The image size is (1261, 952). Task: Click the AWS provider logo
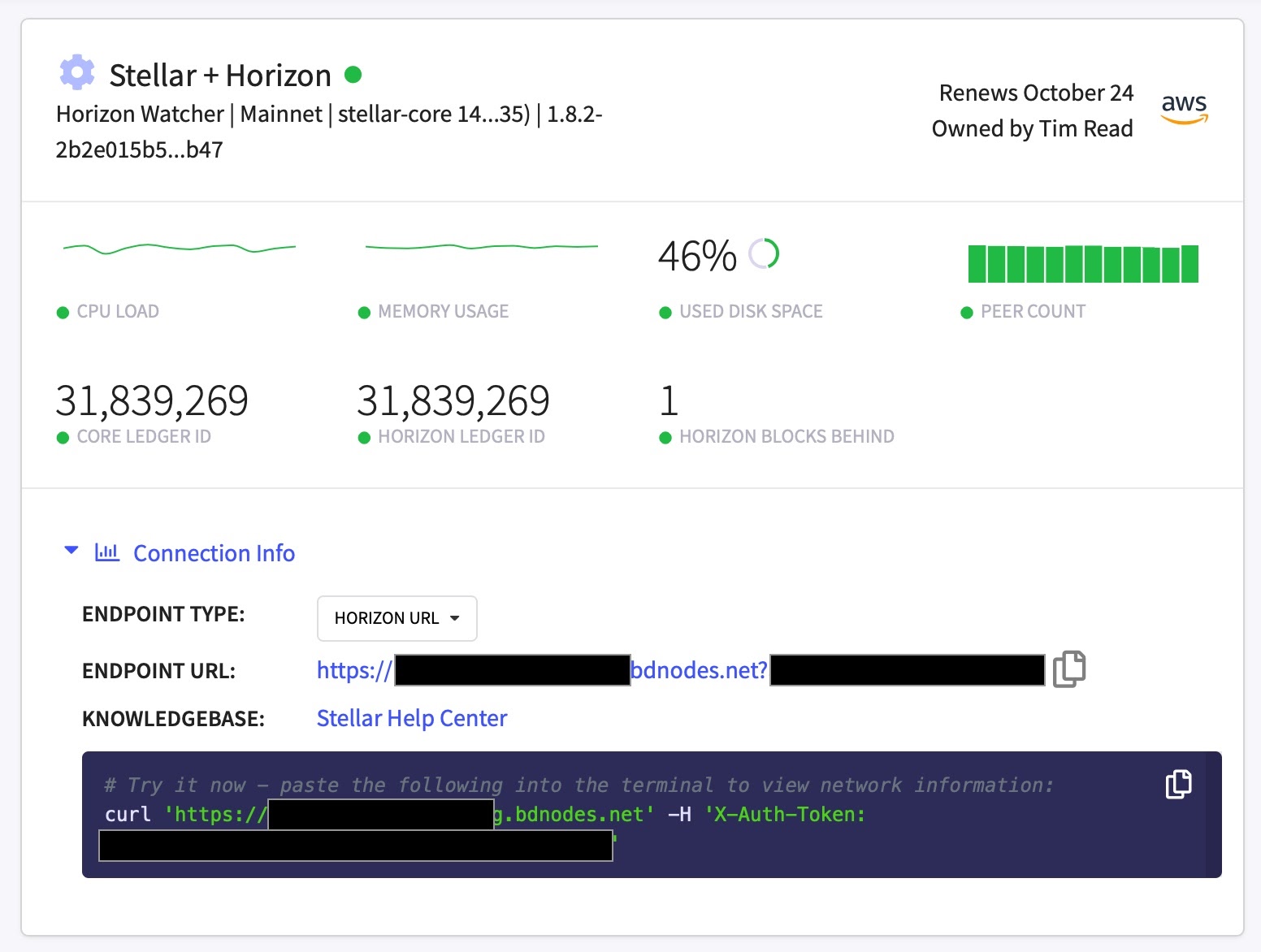[x=1184, y=109]
